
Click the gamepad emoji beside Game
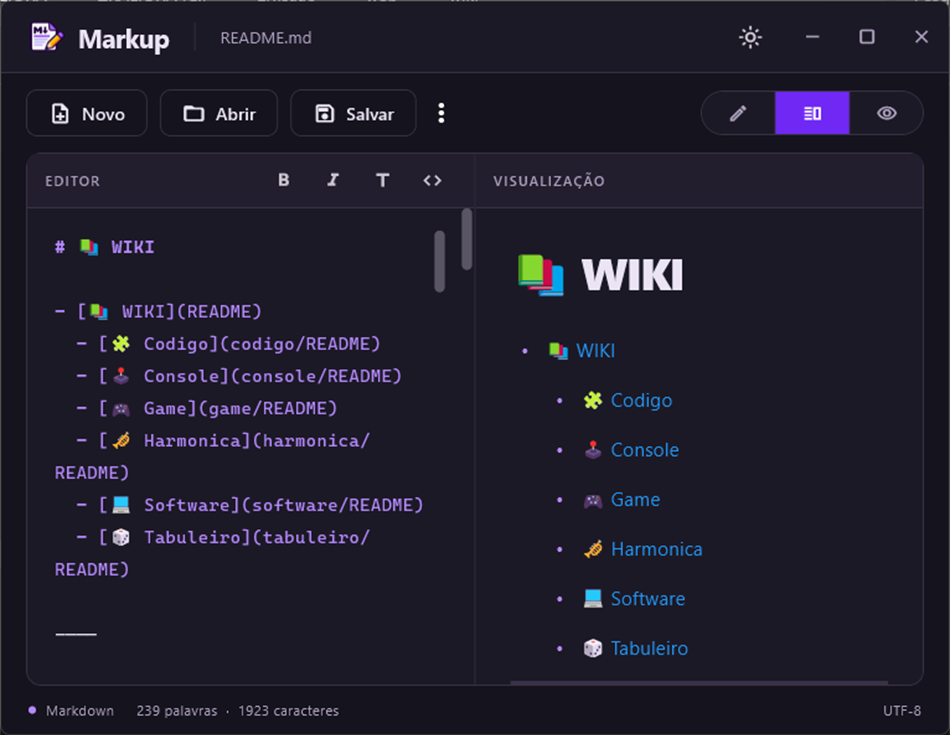593,501
